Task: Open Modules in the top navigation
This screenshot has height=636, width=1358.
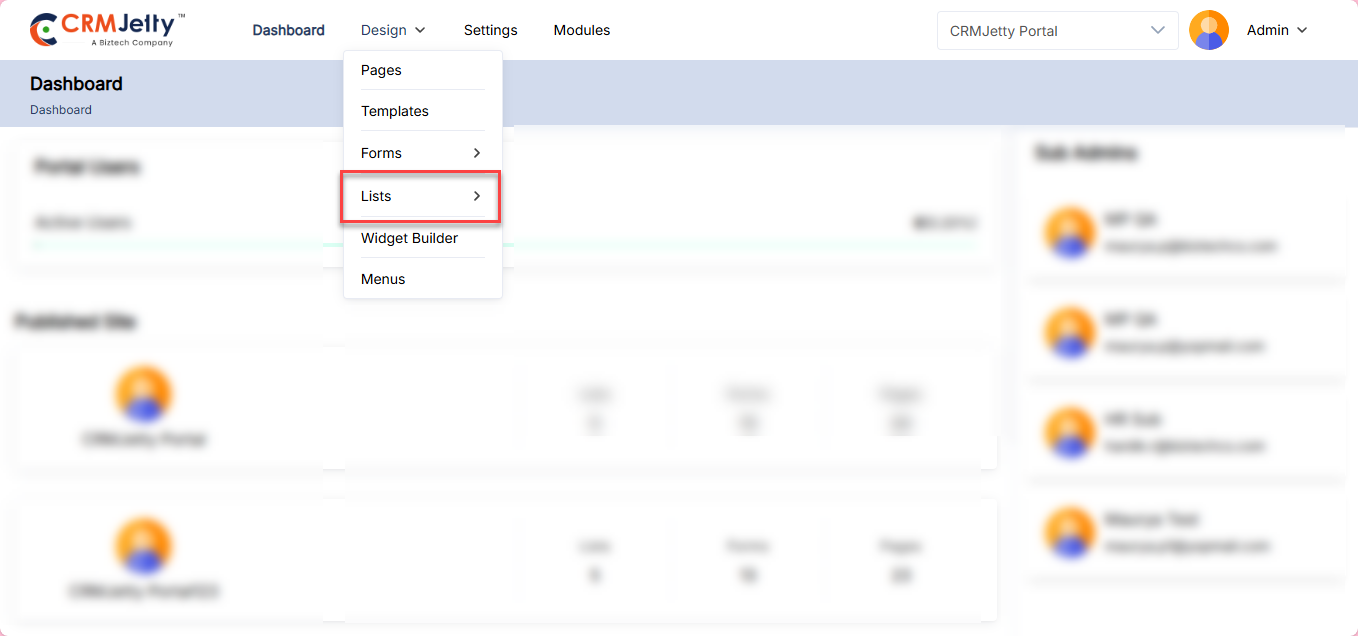Action: click(581, 31)
